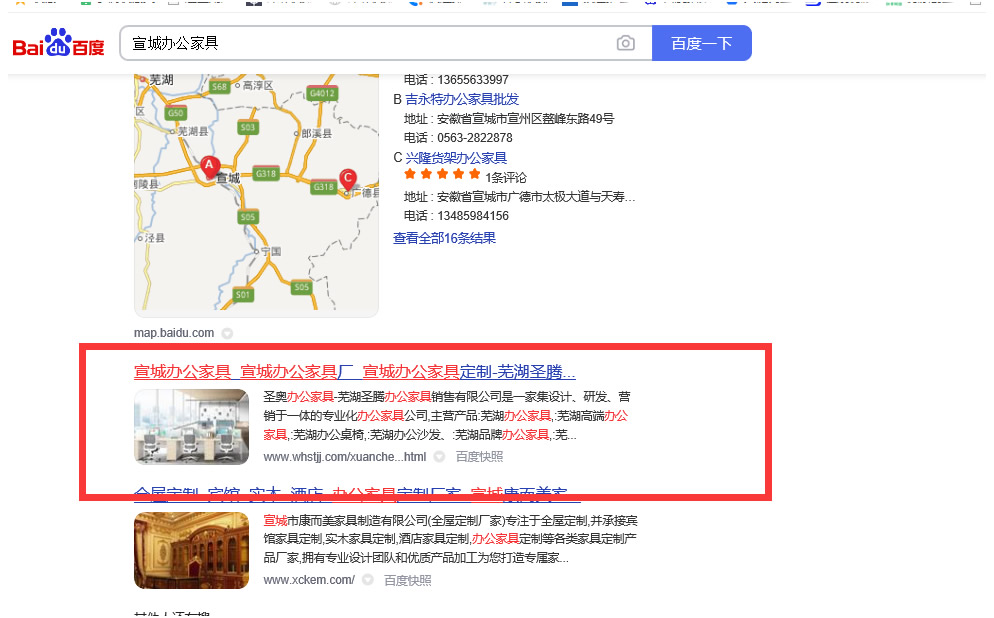Open image search via the camera icon
This screenshot has width=994, height=618.
pyautogui.click(x=625, y=43)
